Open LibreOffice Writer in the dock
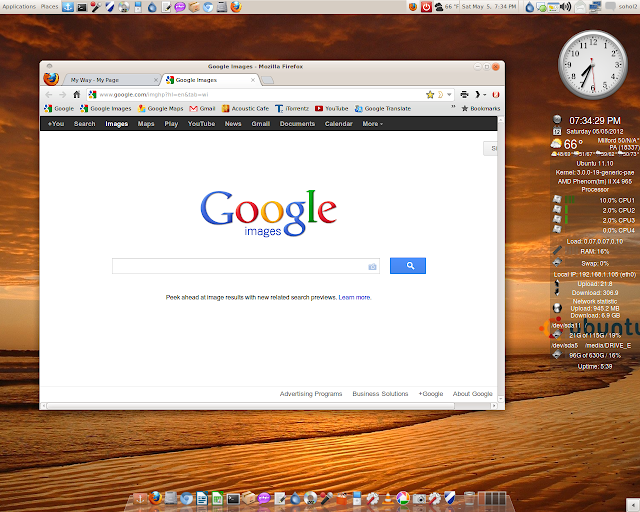640x512 pixels. [202, 499]
